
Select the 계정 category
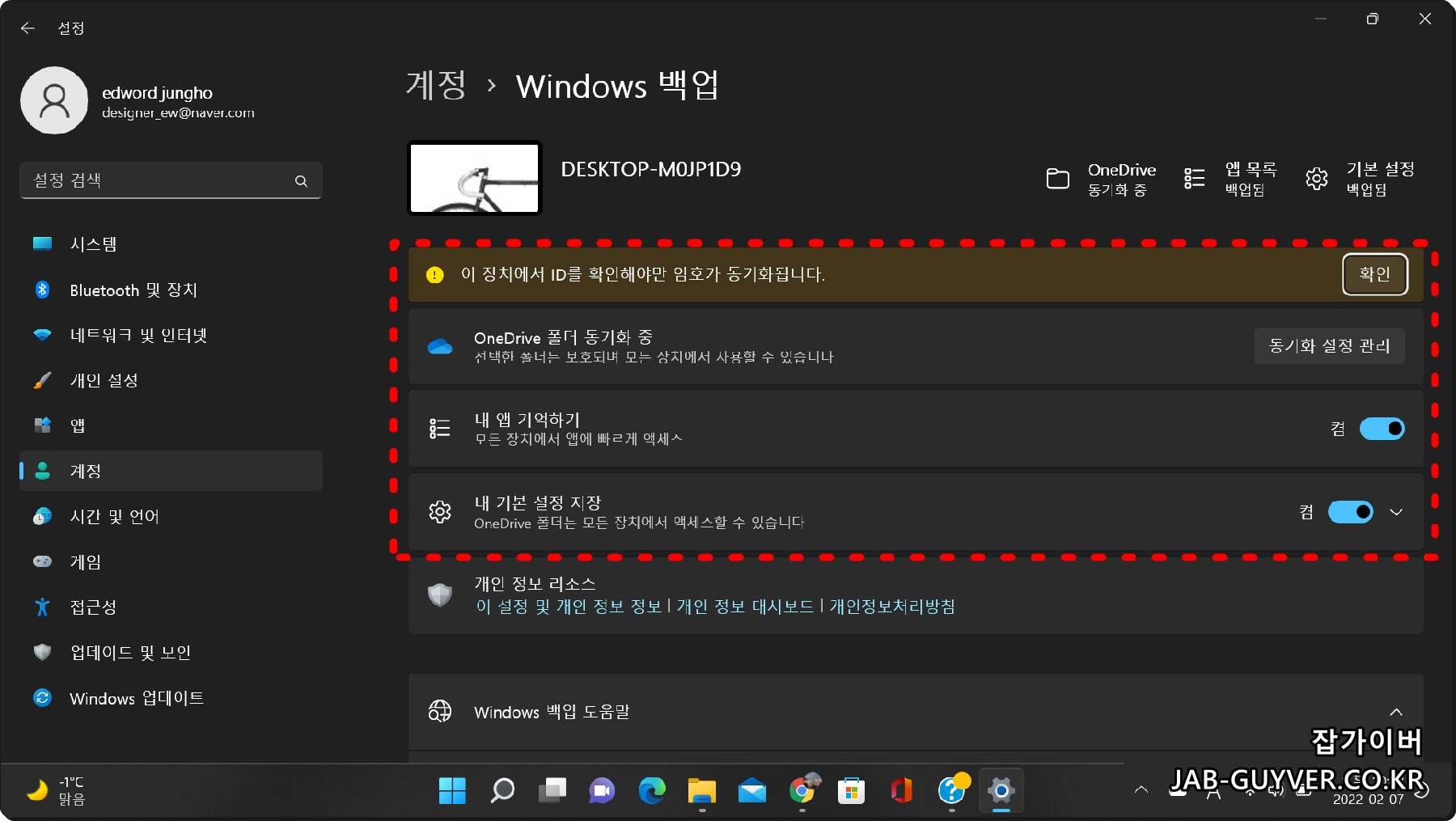(x=171, y=471)
